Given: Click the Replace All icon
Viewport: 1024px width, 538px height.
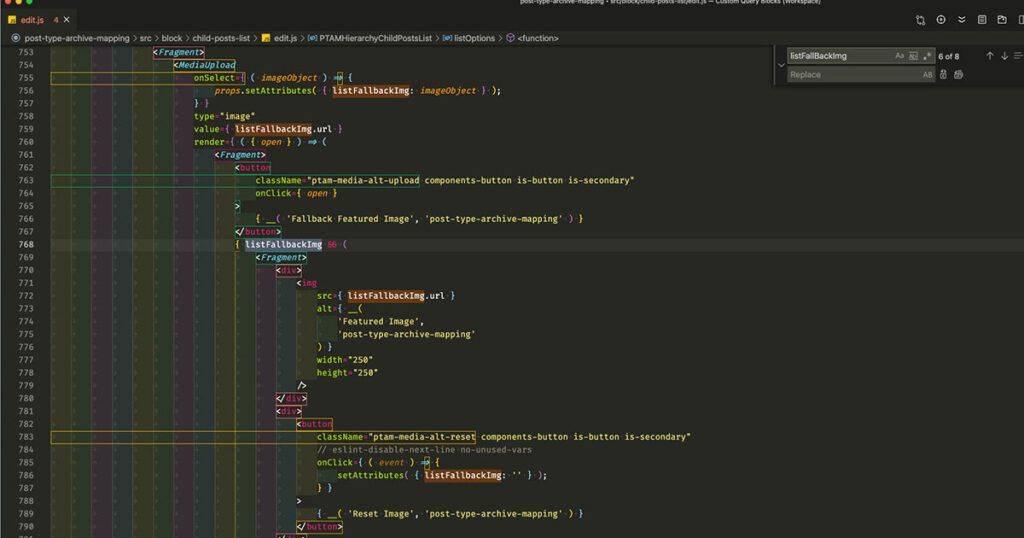Looking at the screenshot, I should coord(958,74).
